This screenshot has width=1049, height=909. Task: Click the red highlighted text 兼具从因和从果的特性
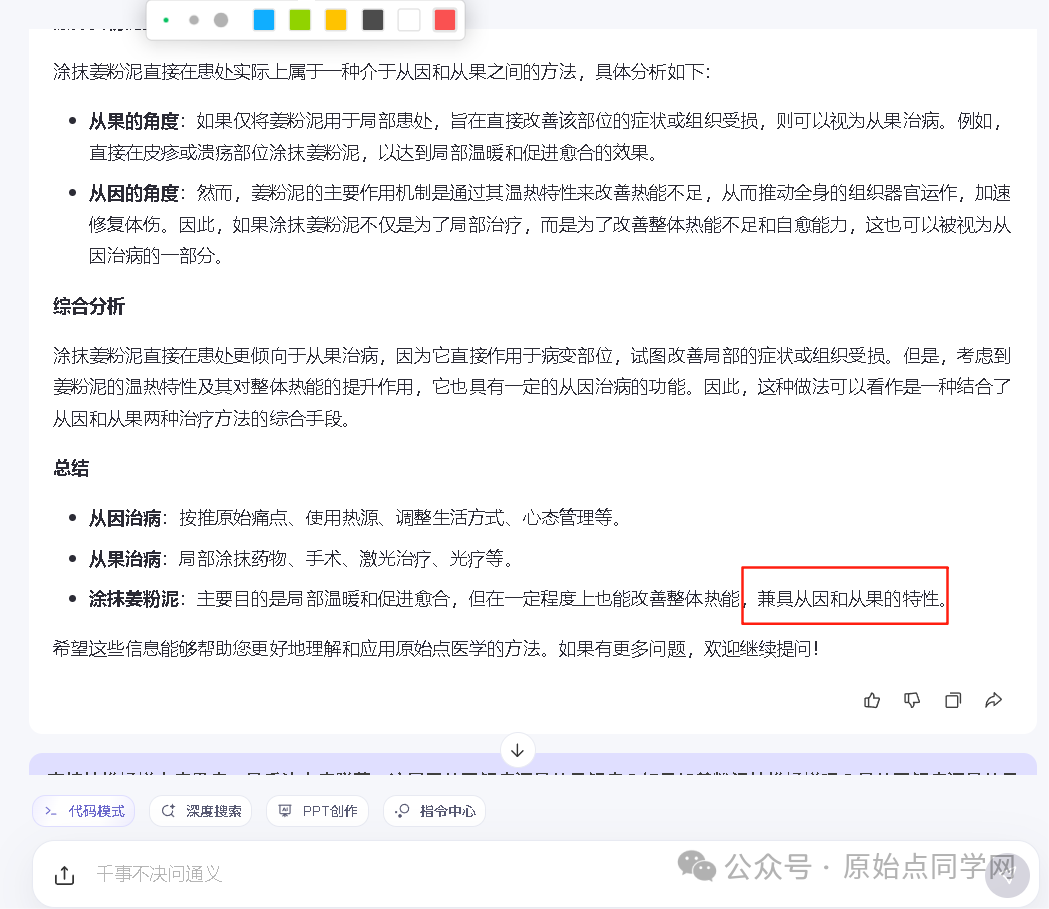pos(843,596)
